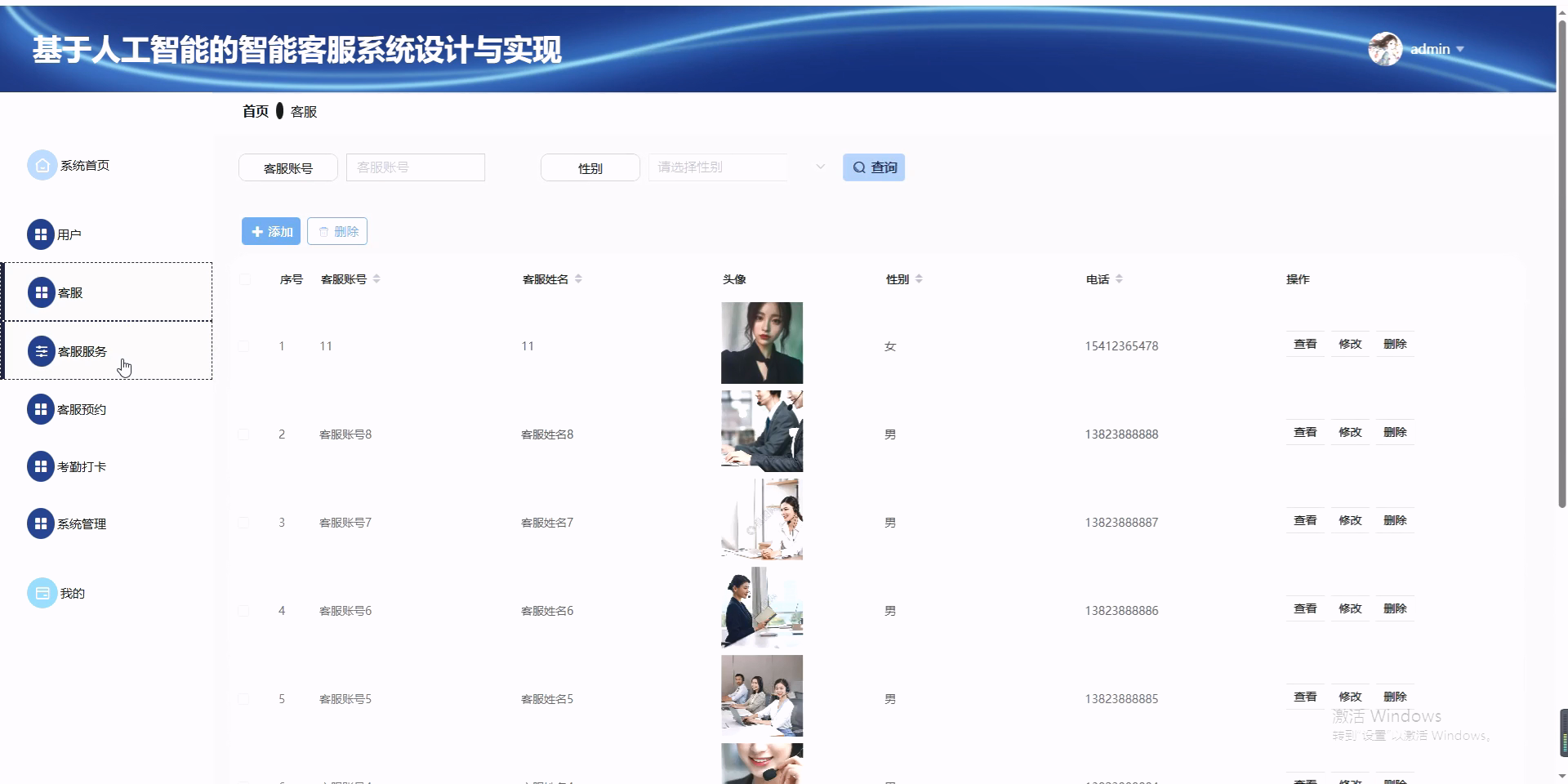Image resolution: width=1568 pixels, height=784 pixels.
Task: Click the 首页 breadcrumb link
Action: [256, 111]
